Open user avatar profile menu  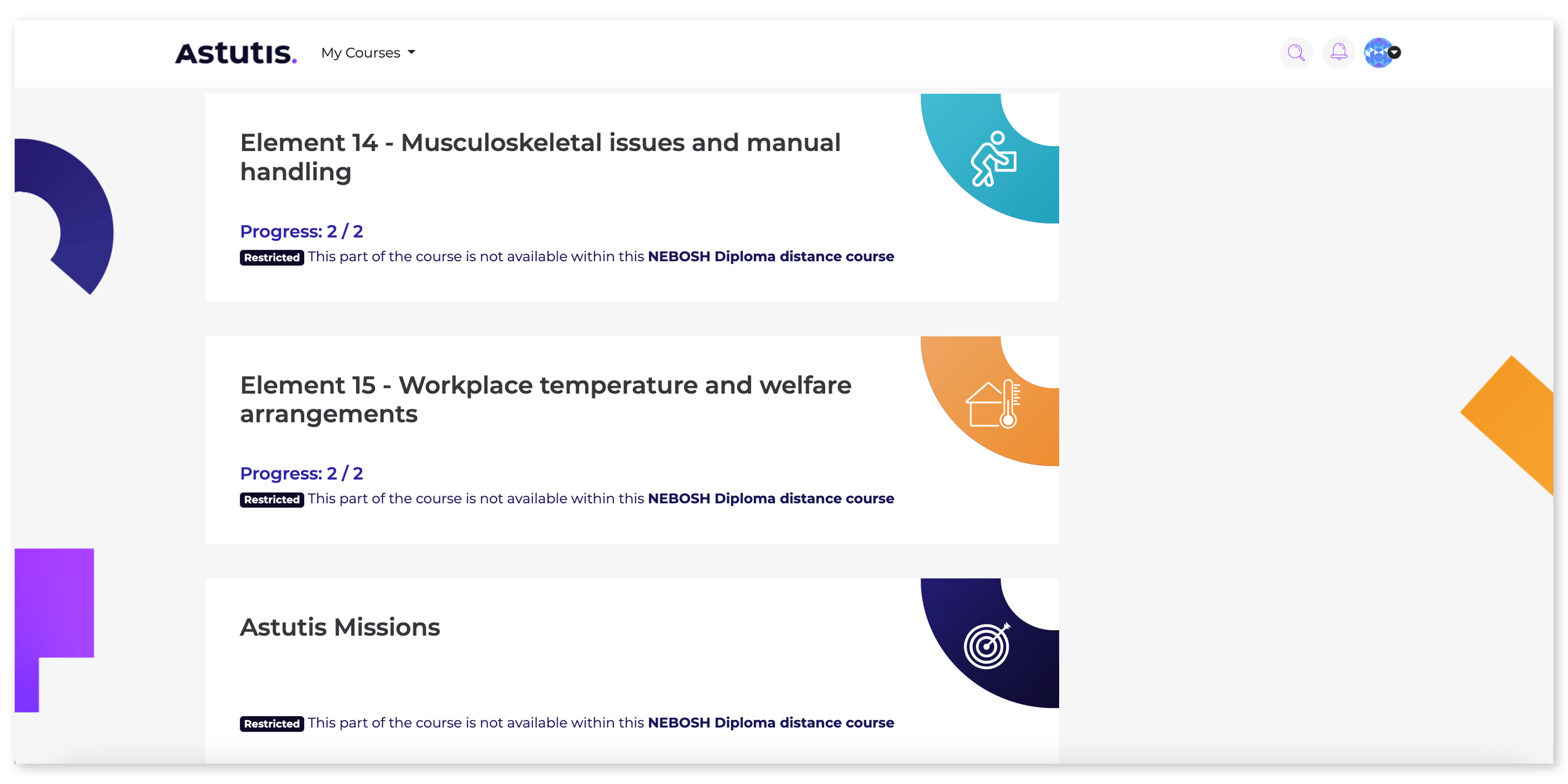(x=1382, y=53)
